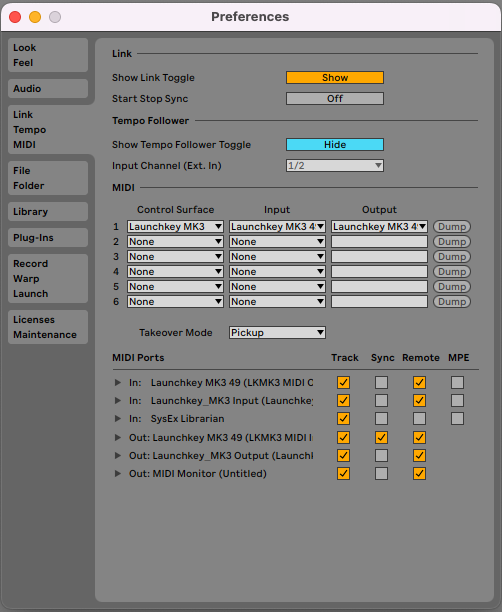This screenshot has height=612, width=502.
Task: Expand Out: Launchkey MK3 49 port row
Action: click(117, 438)
